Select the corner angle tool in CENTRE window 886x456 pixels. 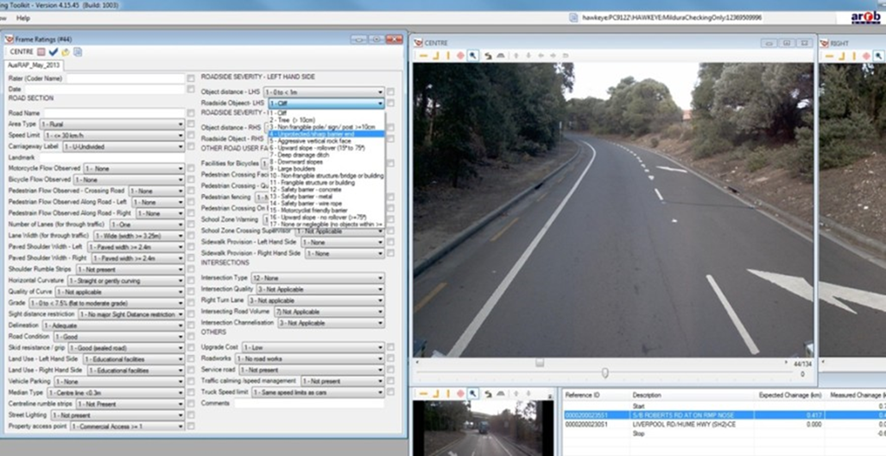point(436,55)
